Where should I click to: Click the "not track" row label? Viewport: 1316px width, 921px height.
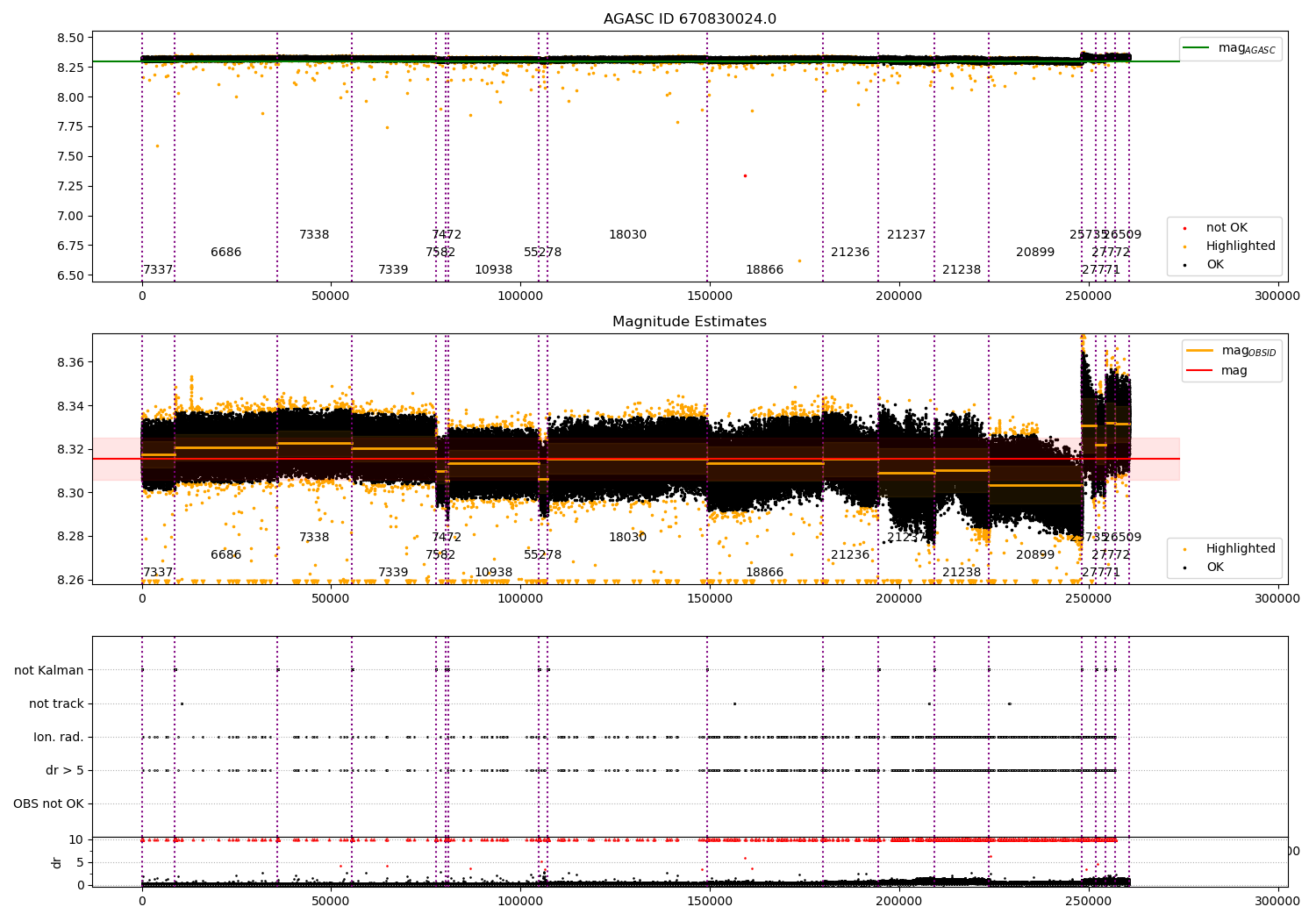56,703
